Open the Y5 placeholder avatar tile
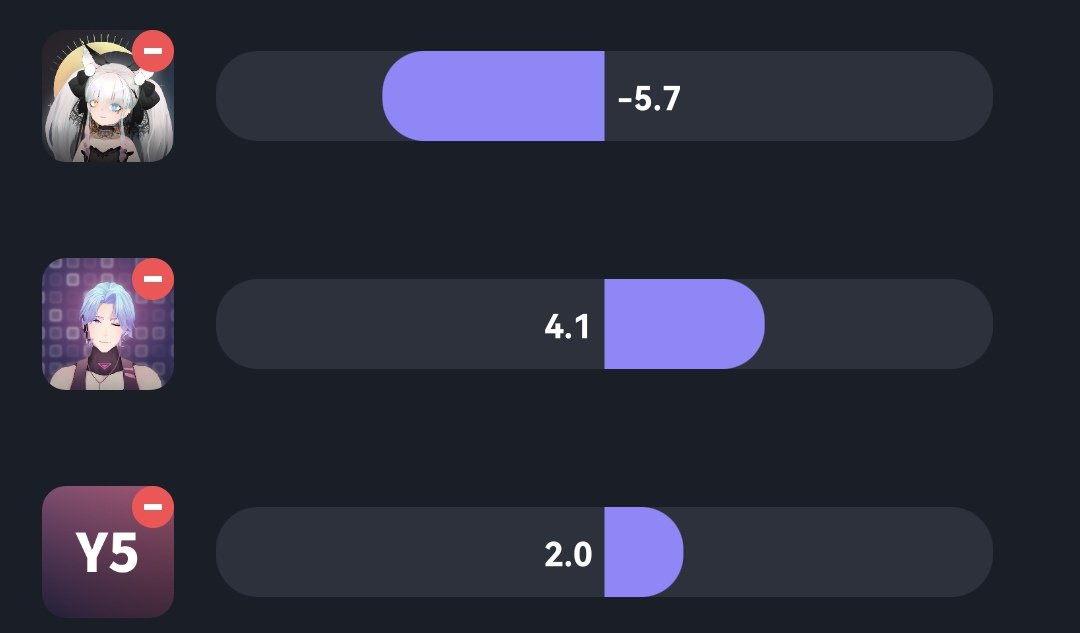This screenshot has height=633, width=1080. 107,552
